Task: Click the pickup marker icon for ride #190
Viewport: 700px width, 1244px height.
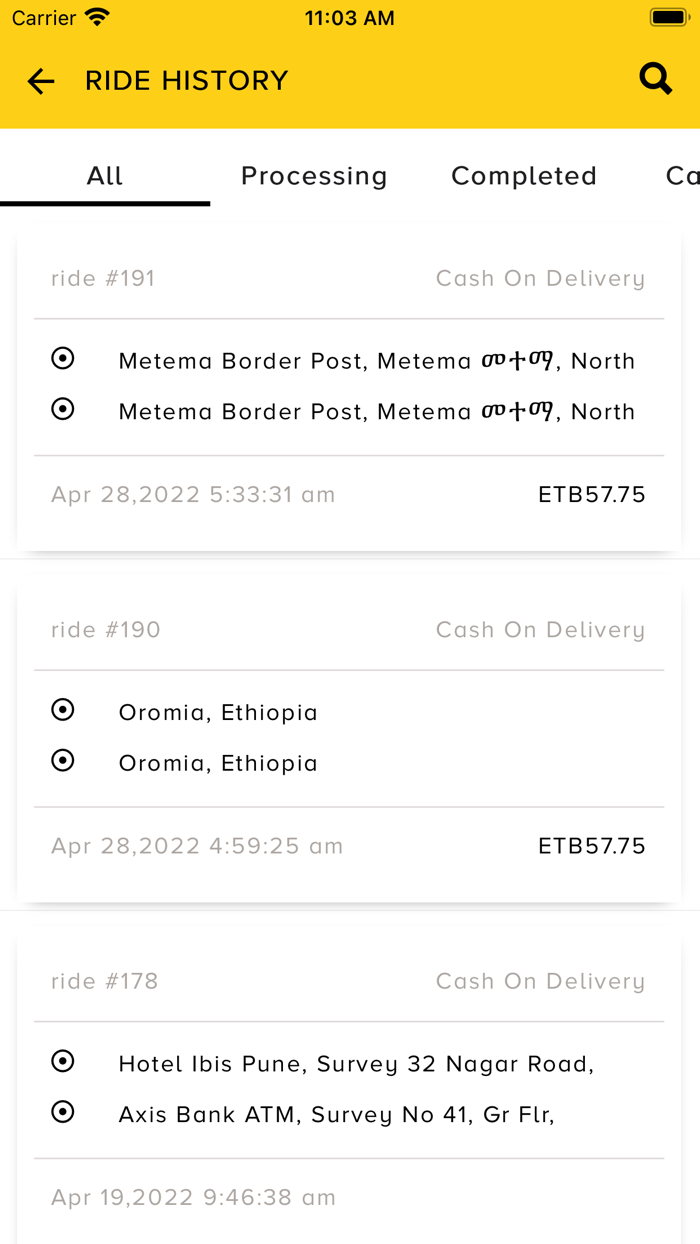Action: [x=63, y=710]
